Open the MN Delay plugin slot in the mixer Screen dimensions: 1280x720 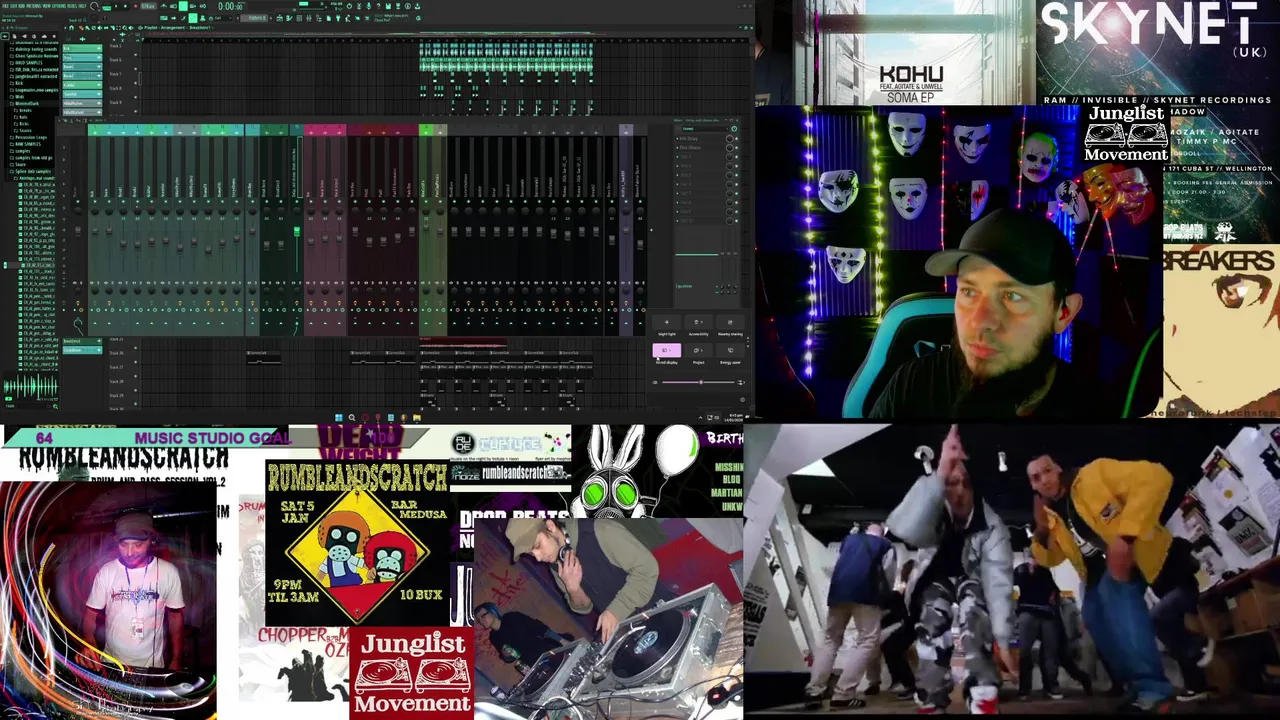coord(688,139)
